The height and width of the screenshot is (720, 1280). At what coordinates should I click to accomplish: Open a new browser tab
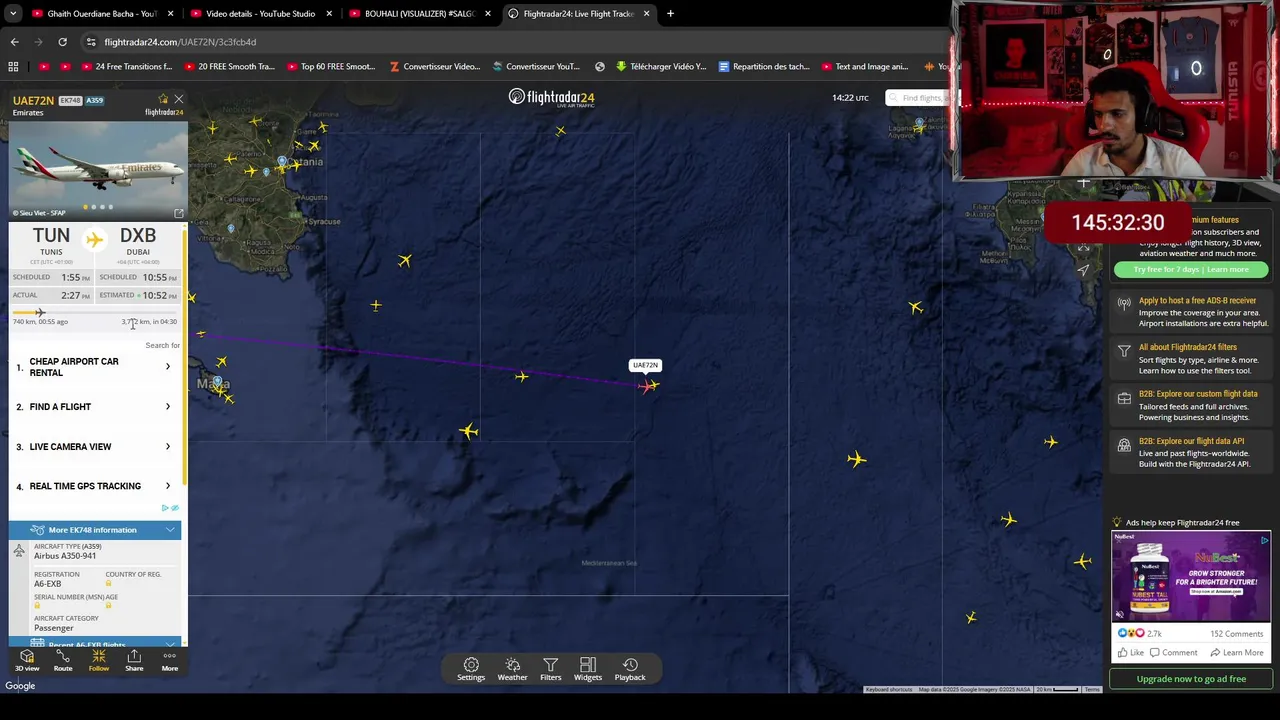[x=670, y=14]
